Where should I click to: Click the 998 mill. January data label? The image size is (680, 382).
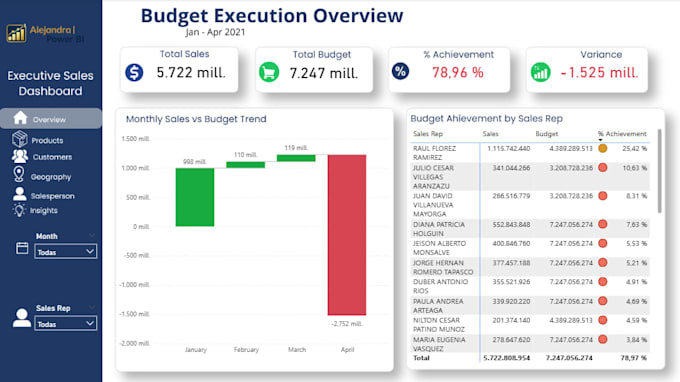[194, 162]
